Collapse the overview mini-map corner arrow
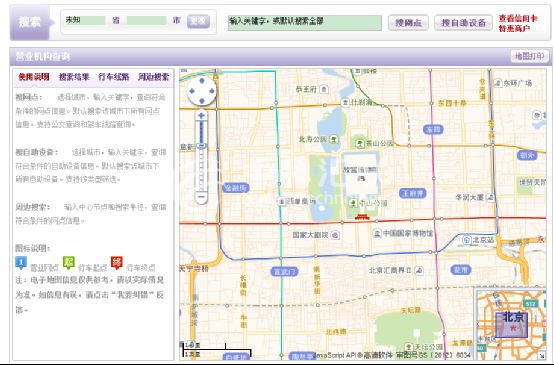 click(x=542, y=356)
